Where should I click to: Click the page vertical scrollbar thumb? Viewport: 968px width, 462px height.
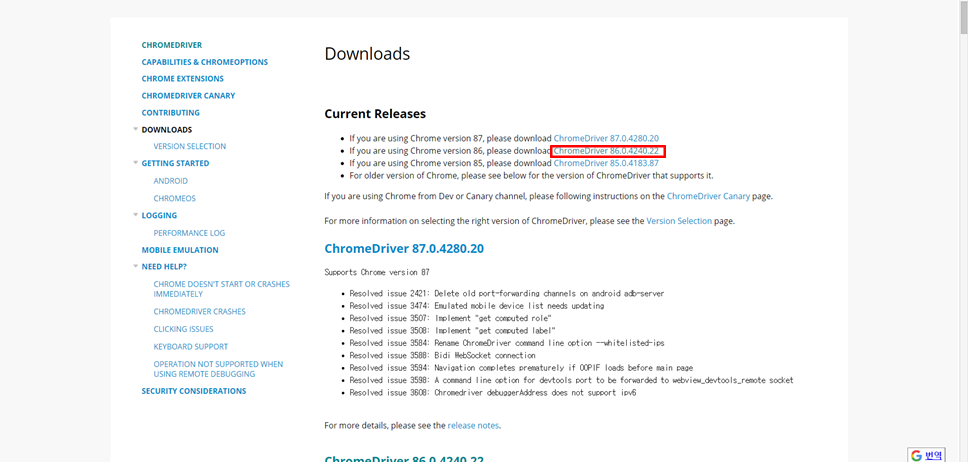[x=963, y=17]
